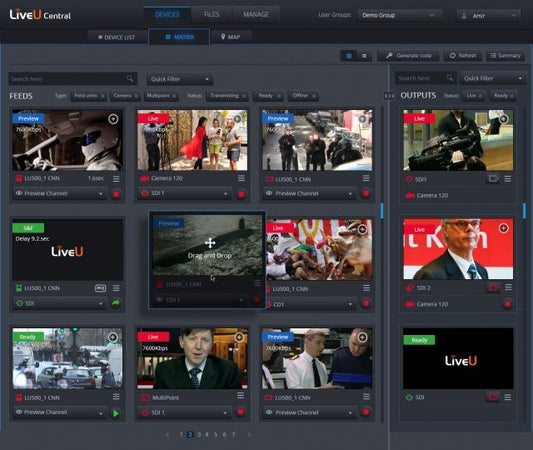Screen dimensions: 533x450
Task: Open menu icon on S&F feed card
Action: (x=116, y=288)
